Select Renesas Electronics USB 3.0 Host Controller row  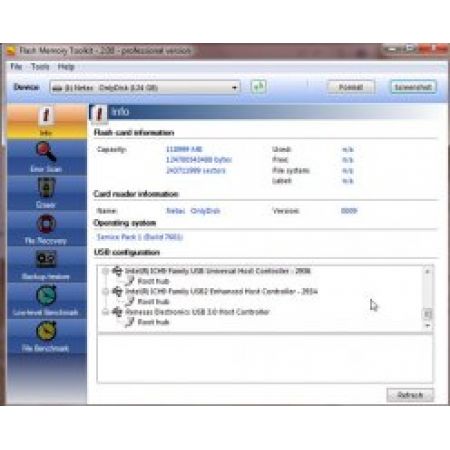coord(197,312)
